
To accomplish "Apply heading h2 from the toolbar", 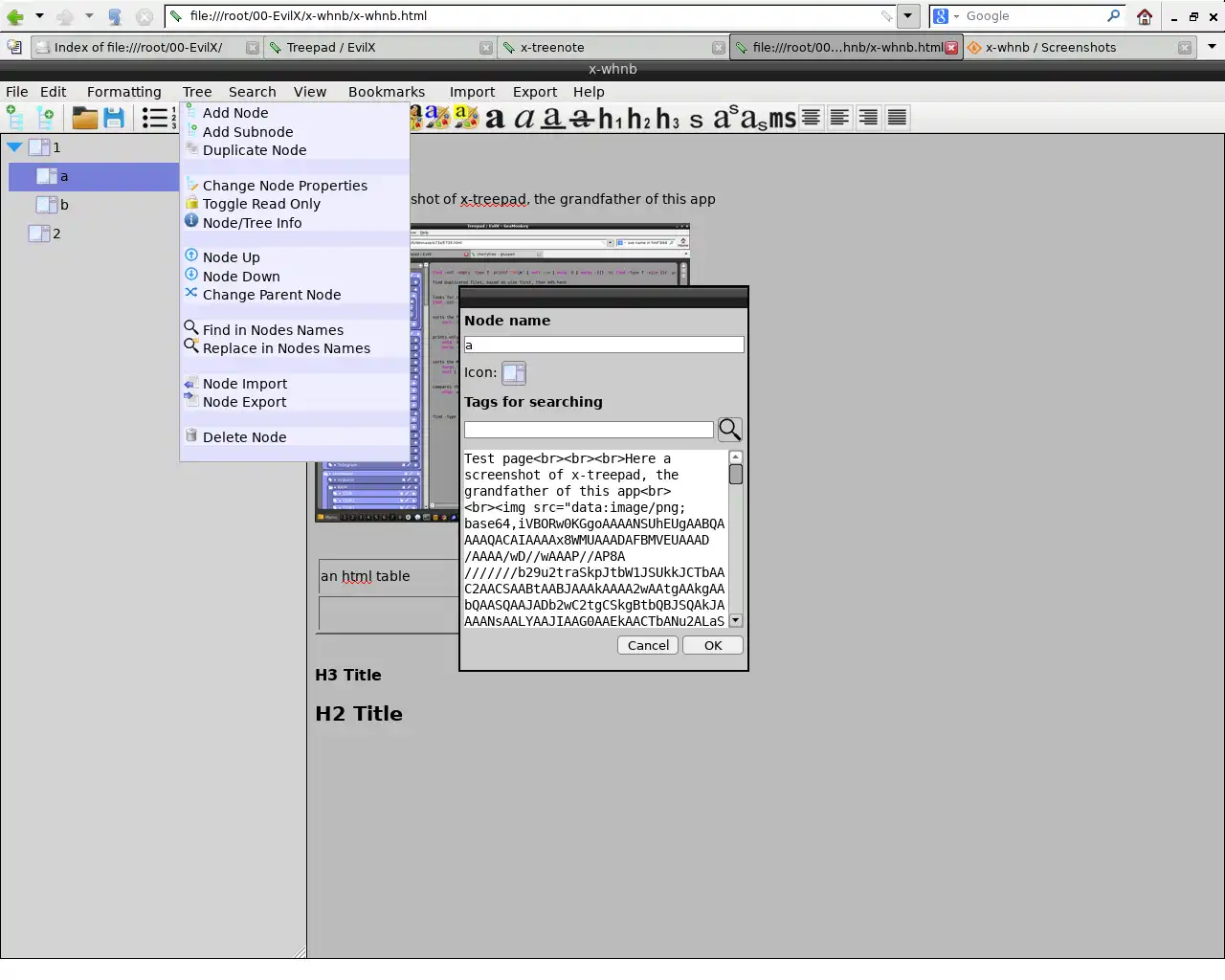I will tap(639, 119).
